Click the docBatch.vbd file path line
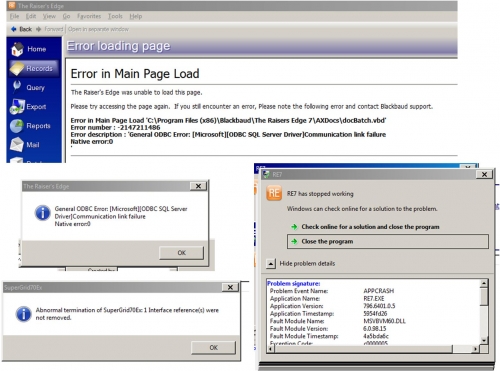The image size is (500, 371). pyautogui.click(x=228, y=120)
